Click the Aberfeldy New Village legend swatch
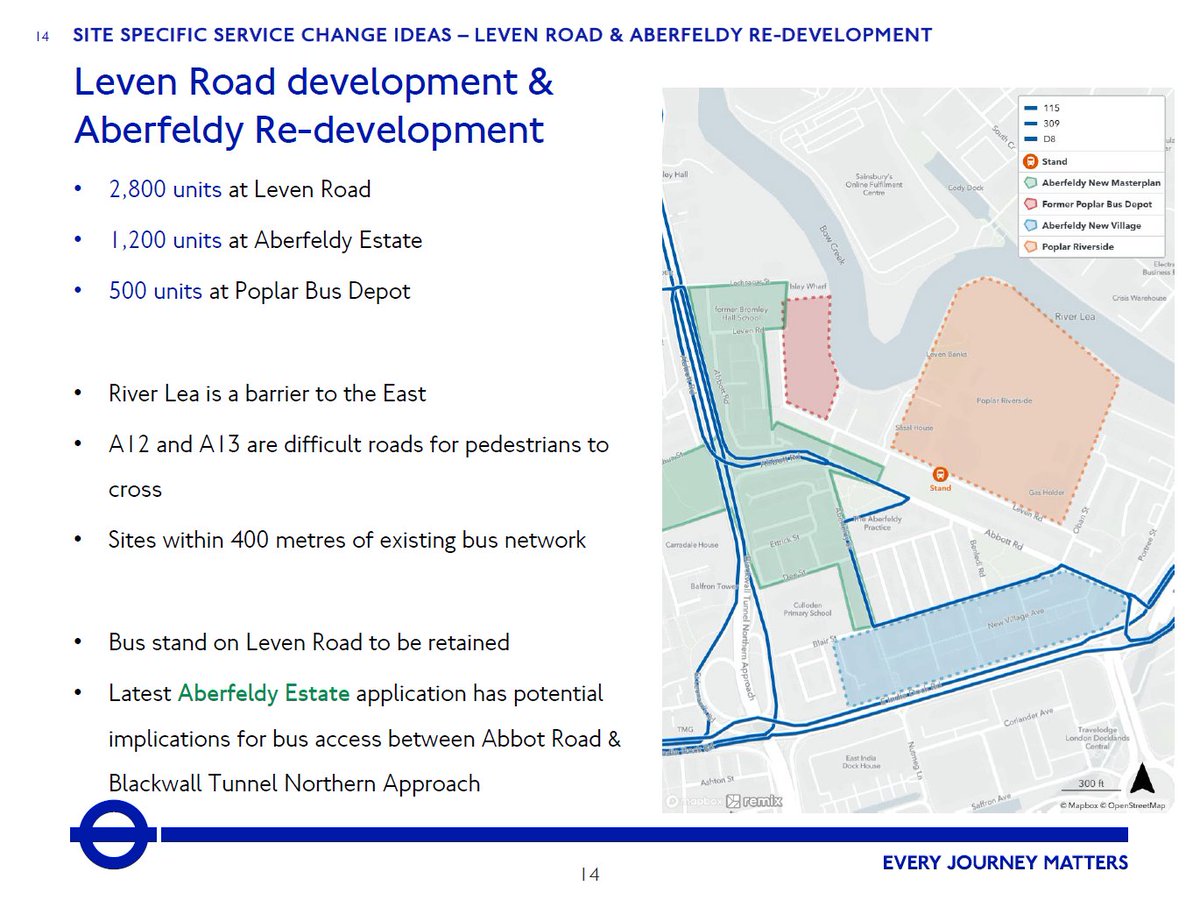This screenshot has width=1200, height=900. pos(1030,225)
